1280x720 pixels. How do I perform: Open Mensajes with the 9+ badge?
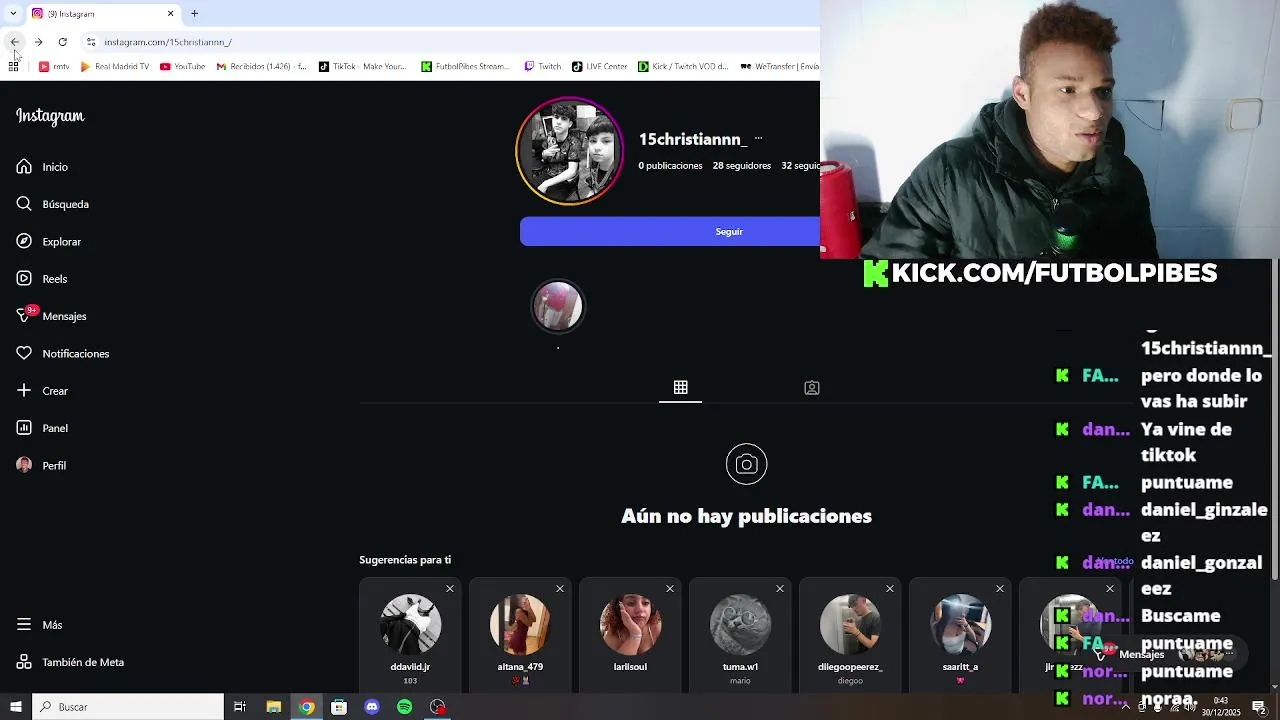tap(51, 316)
